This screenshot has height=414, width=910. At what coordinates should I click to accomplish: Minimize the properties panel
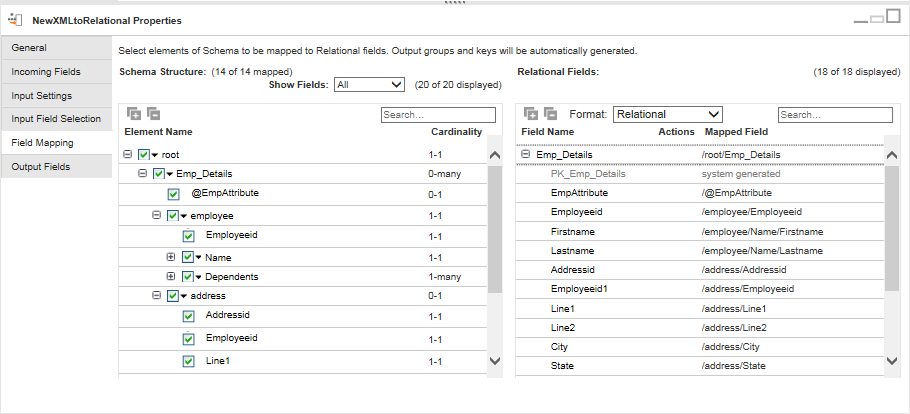[861, 21]
